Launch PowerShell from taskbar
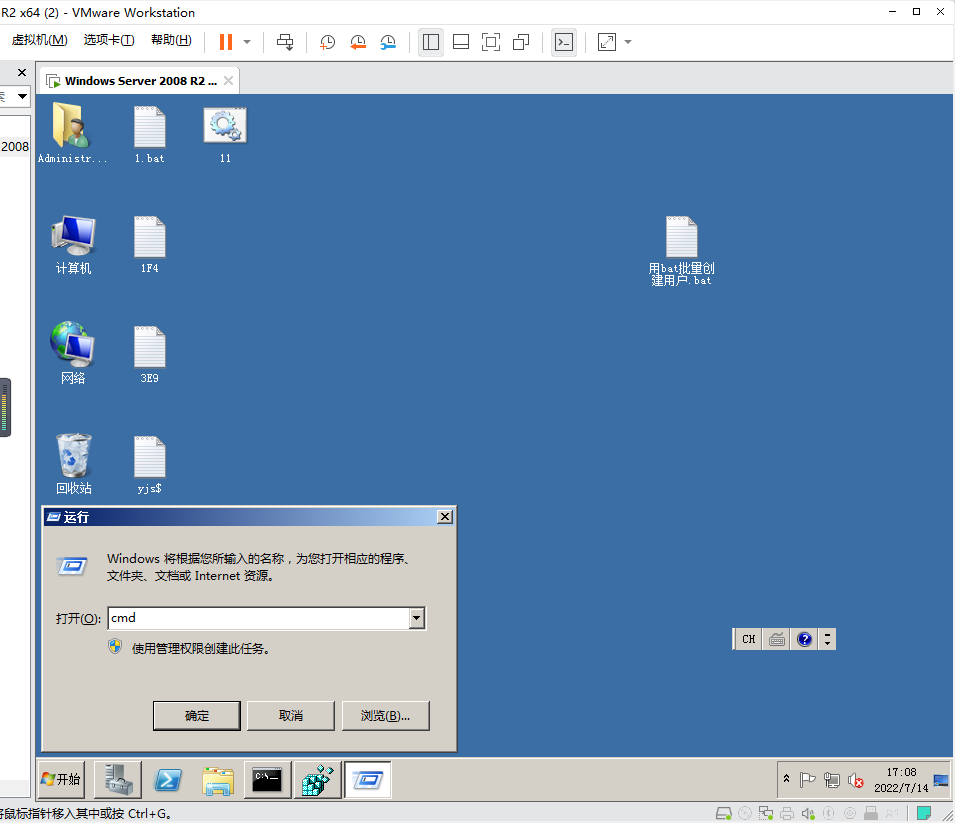This screenshot has height=823, width=955. [168, 779]
